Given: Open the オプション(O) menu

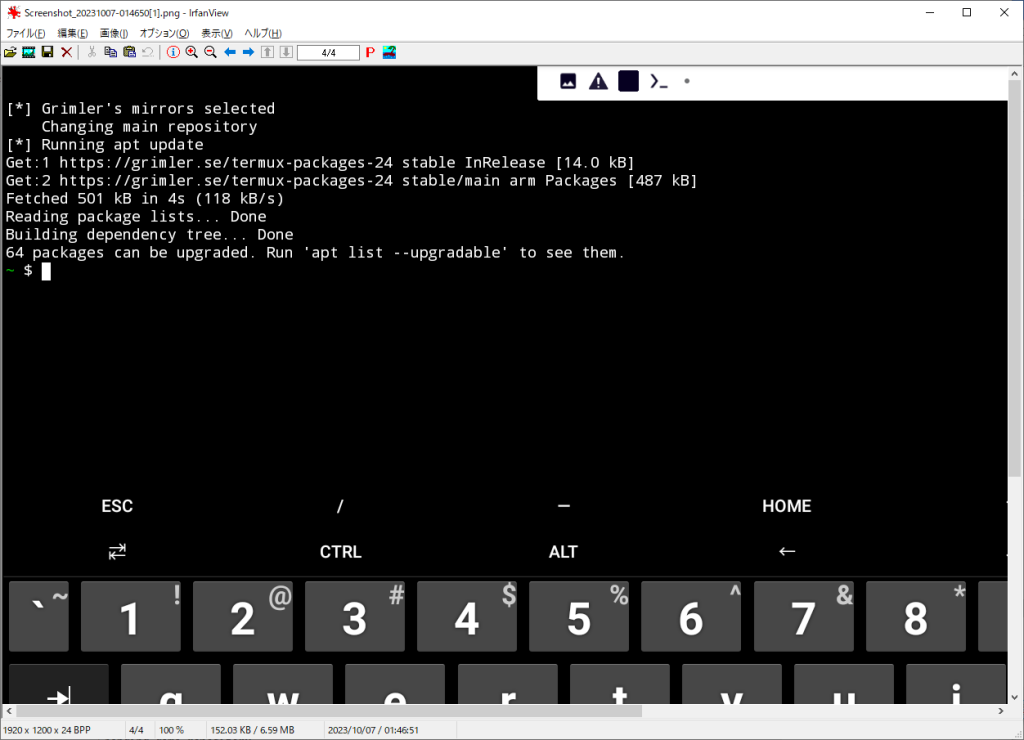Looking at the screenshot, I should (x=165, y=33).
